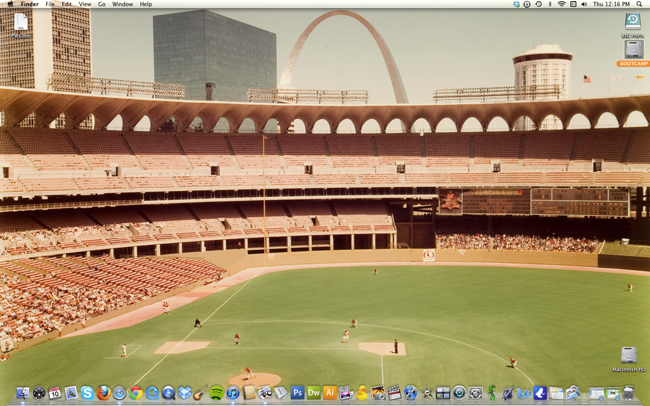Click the clock showing Thu 12:16 PM
Image resolution: width=650 pixels, height=406 pixels.
[x=612, y=4]
